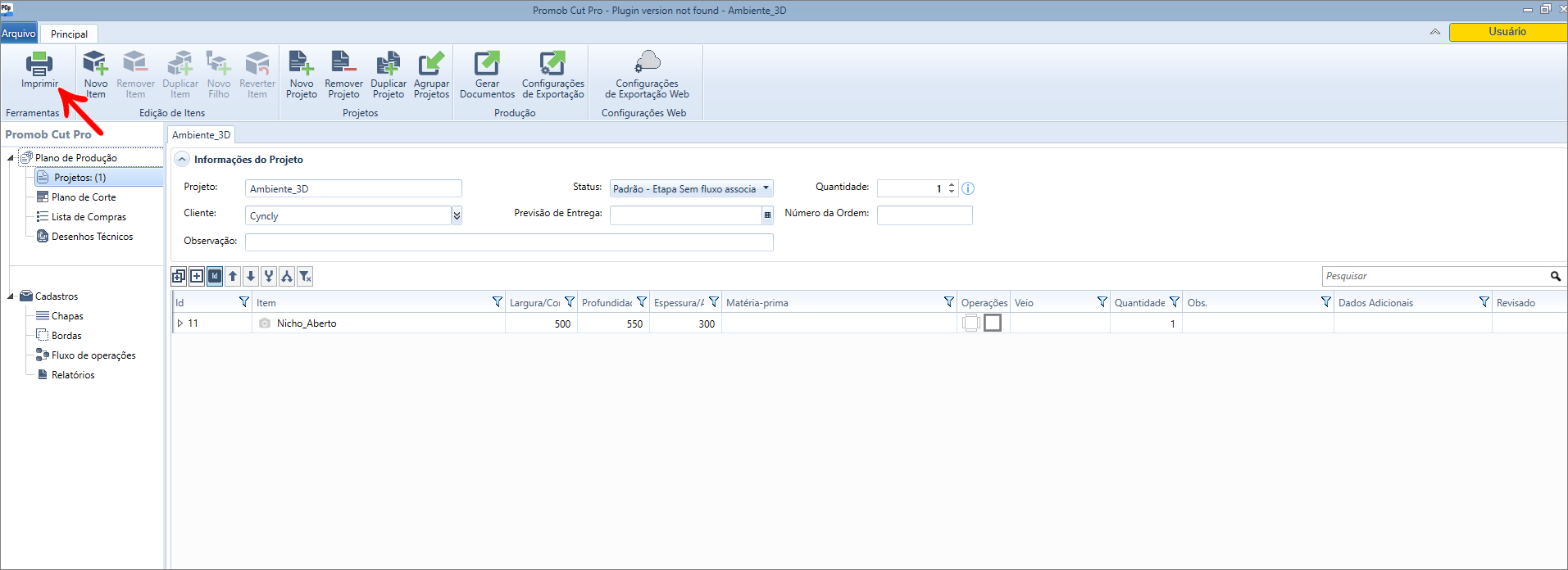Click the yellow Usuário button
This screenshot has height=570, width=1568.
point(1507,32)
